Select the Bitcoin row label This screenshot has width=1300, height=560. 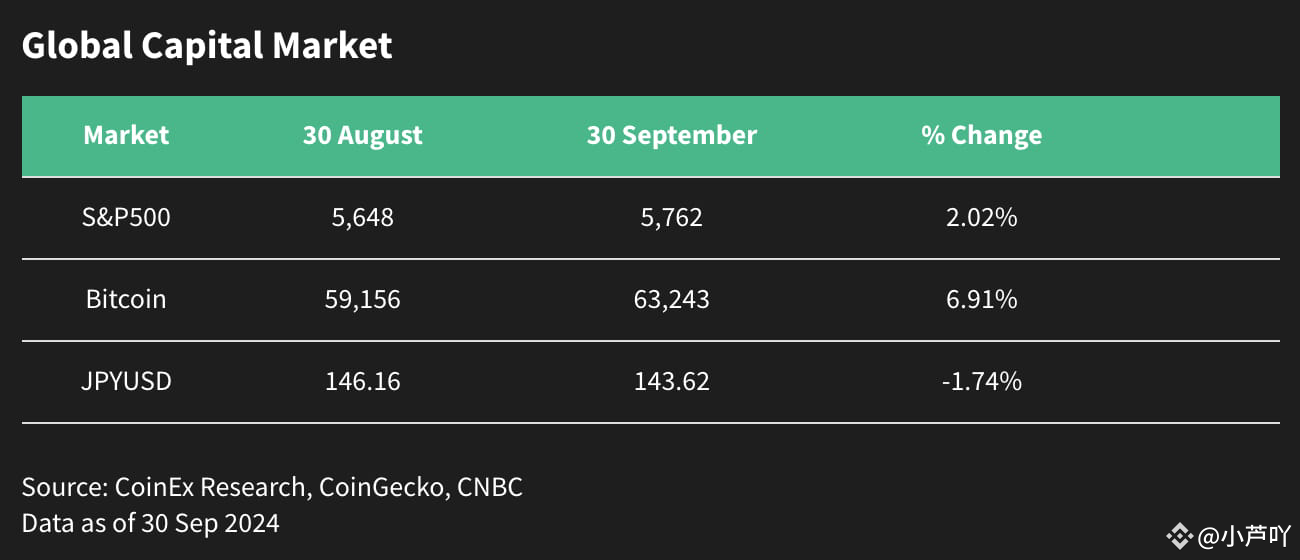pos(126,299)
